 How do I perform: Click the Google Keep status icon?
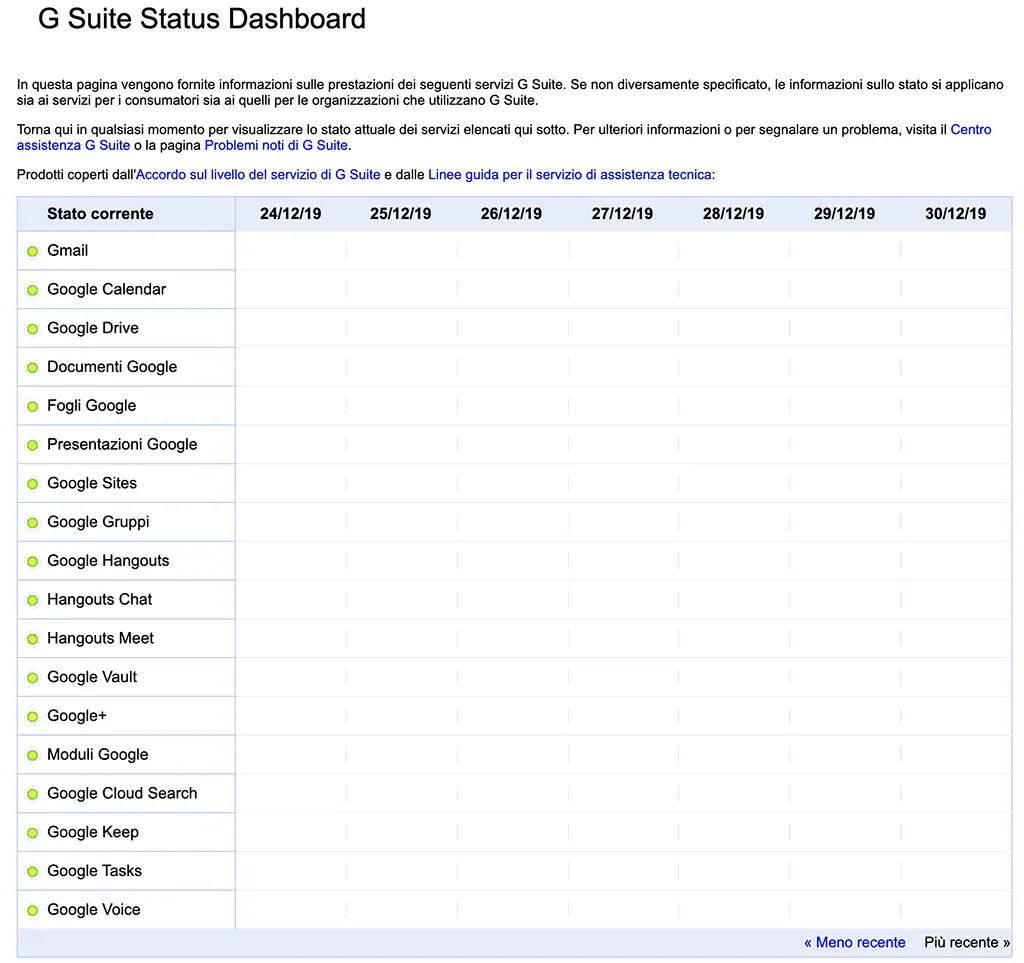pos(32,833)
